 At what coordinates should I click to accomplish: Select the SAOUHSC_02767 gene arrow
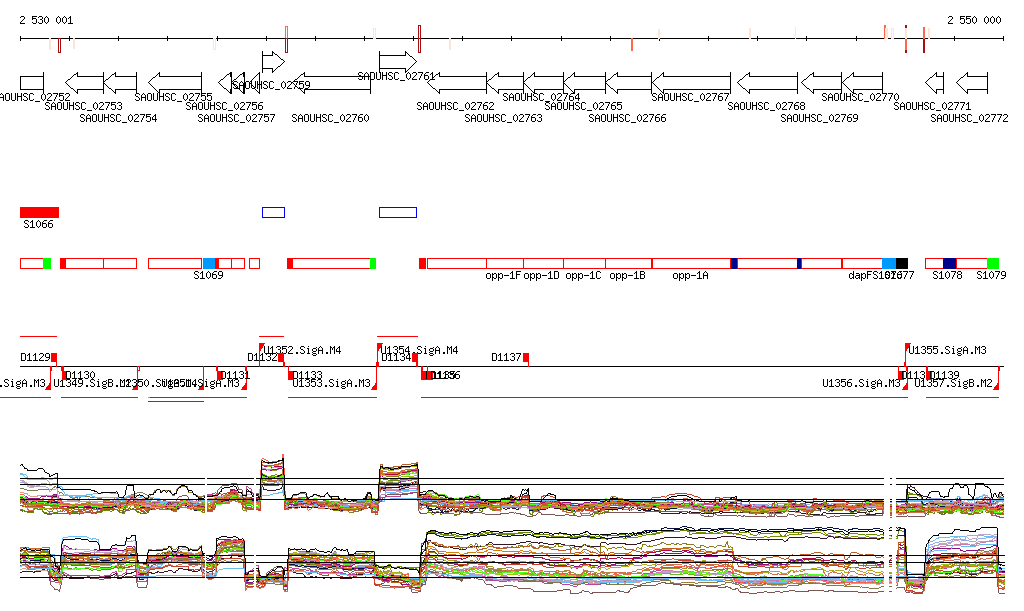pos(691,83)
